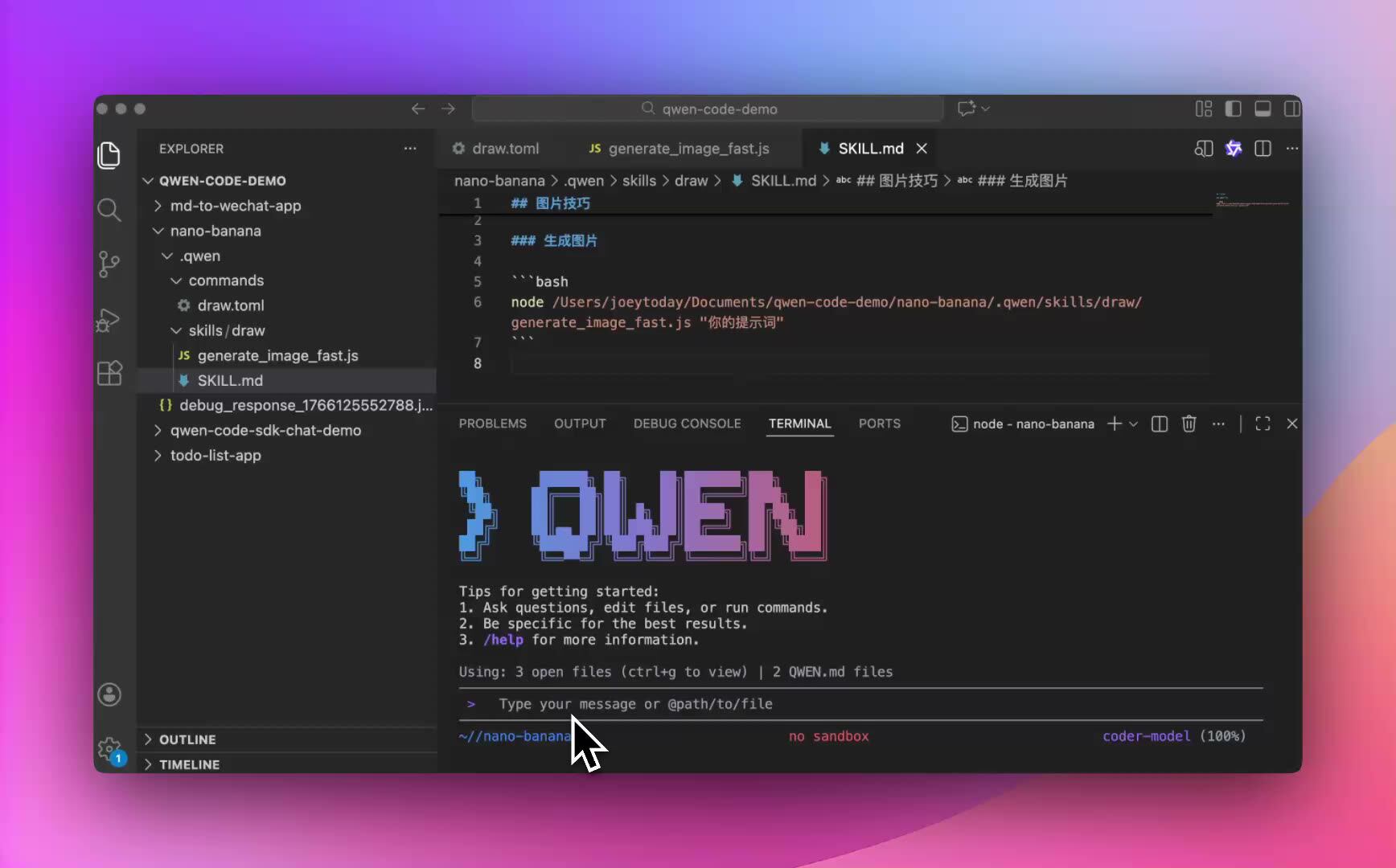The width and height of the screenshot is (1396, 868).
Task: Open generate_image_fast.js in the file tree
Action: coord(287,355)
